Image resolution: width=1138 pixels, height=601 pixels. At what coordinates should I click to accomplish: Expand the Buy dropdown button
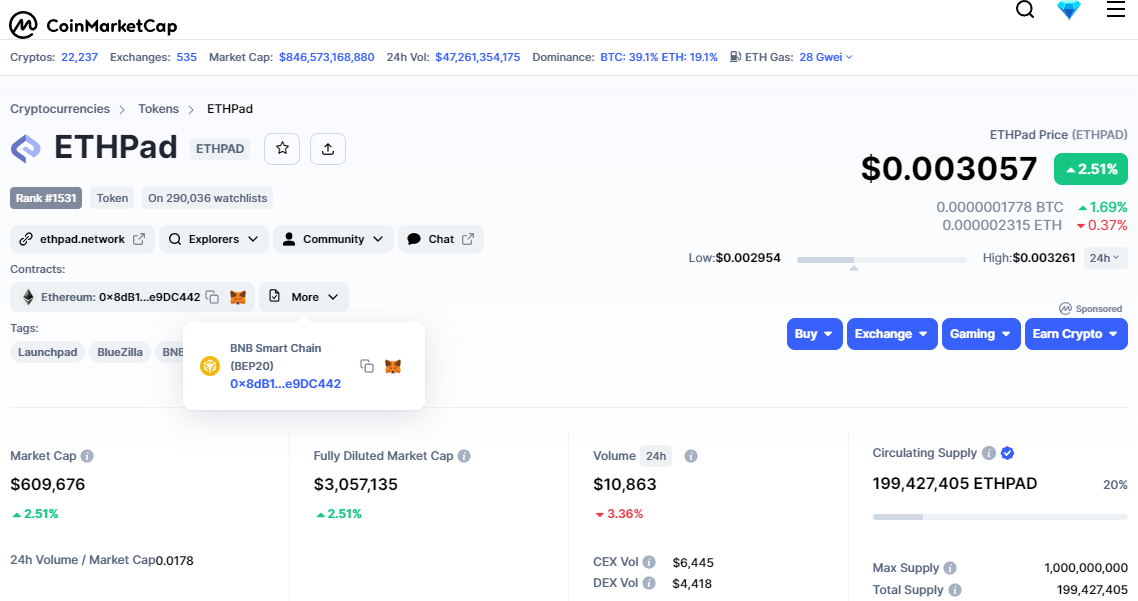814,334
